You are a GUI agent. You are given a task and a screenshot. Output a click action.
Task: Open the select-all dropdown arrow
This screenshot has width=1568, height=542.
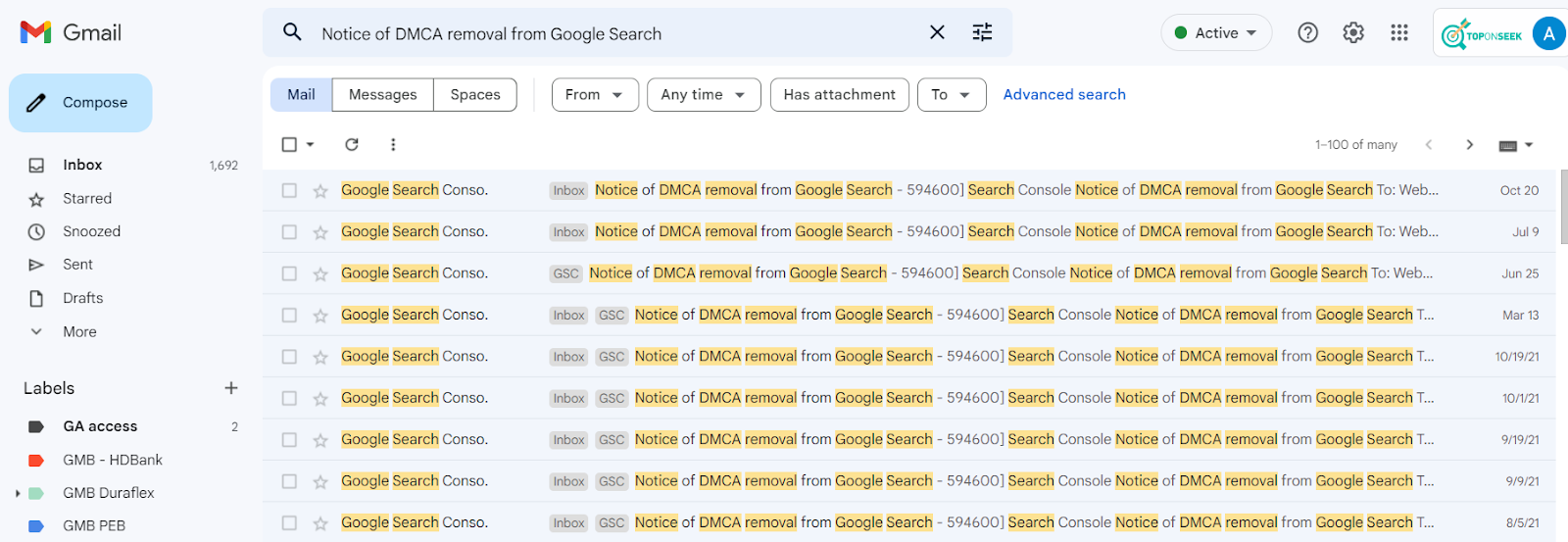[x=310, y=144]
